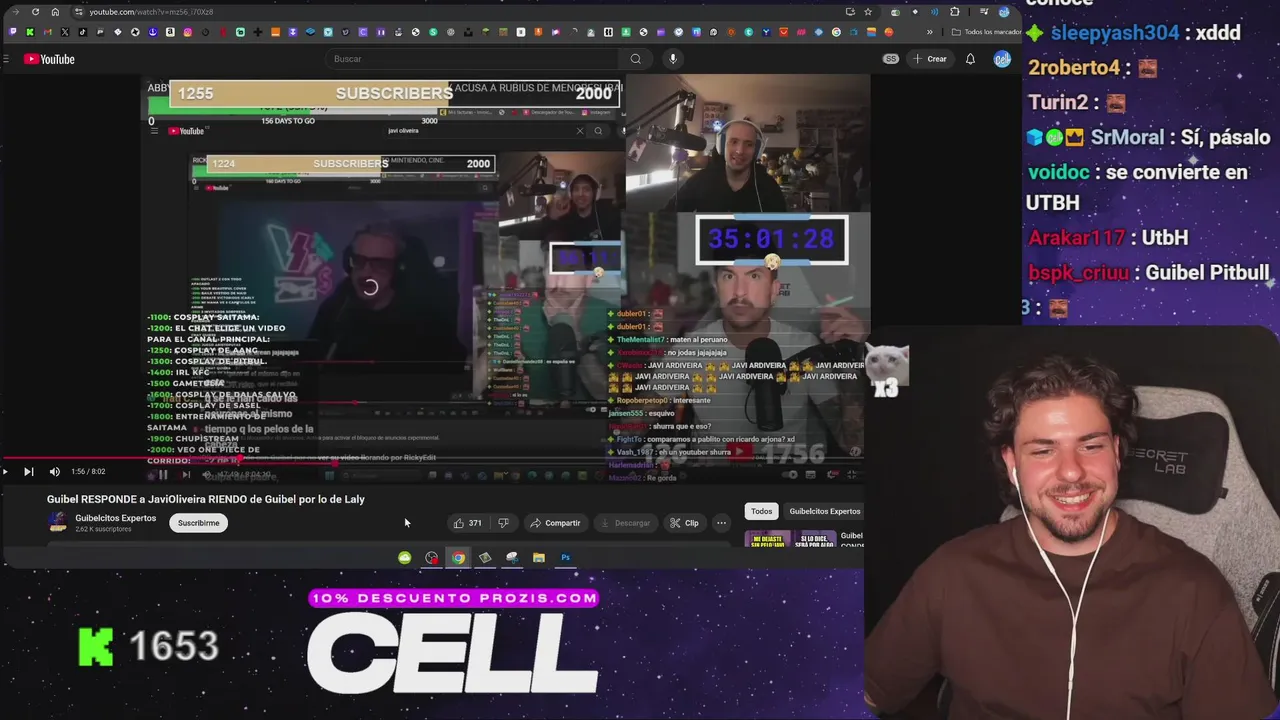The height and width of the screenshot is (720, 1280).
Task: Like the video showing 371 likes
Action: coord(466,523)
